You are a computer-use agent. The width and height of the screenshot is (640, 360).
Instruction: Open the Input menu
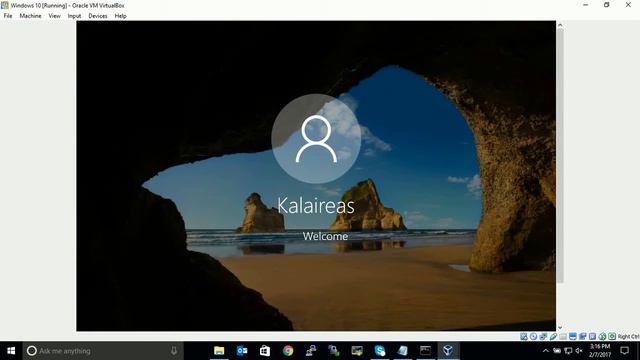pyautogui.click(x=74, y=16)
